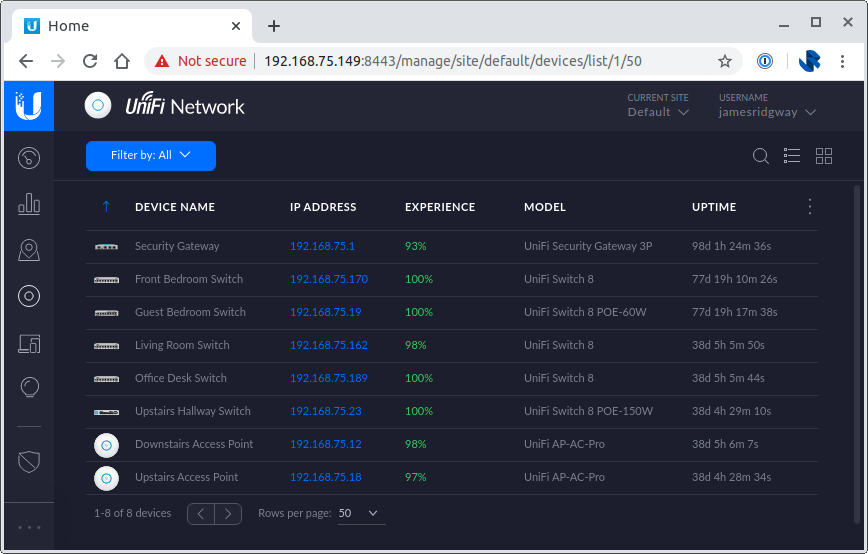Click the Guest Bedroom Switch device icon
868x554 pixels.
click(x=106, y=313)
